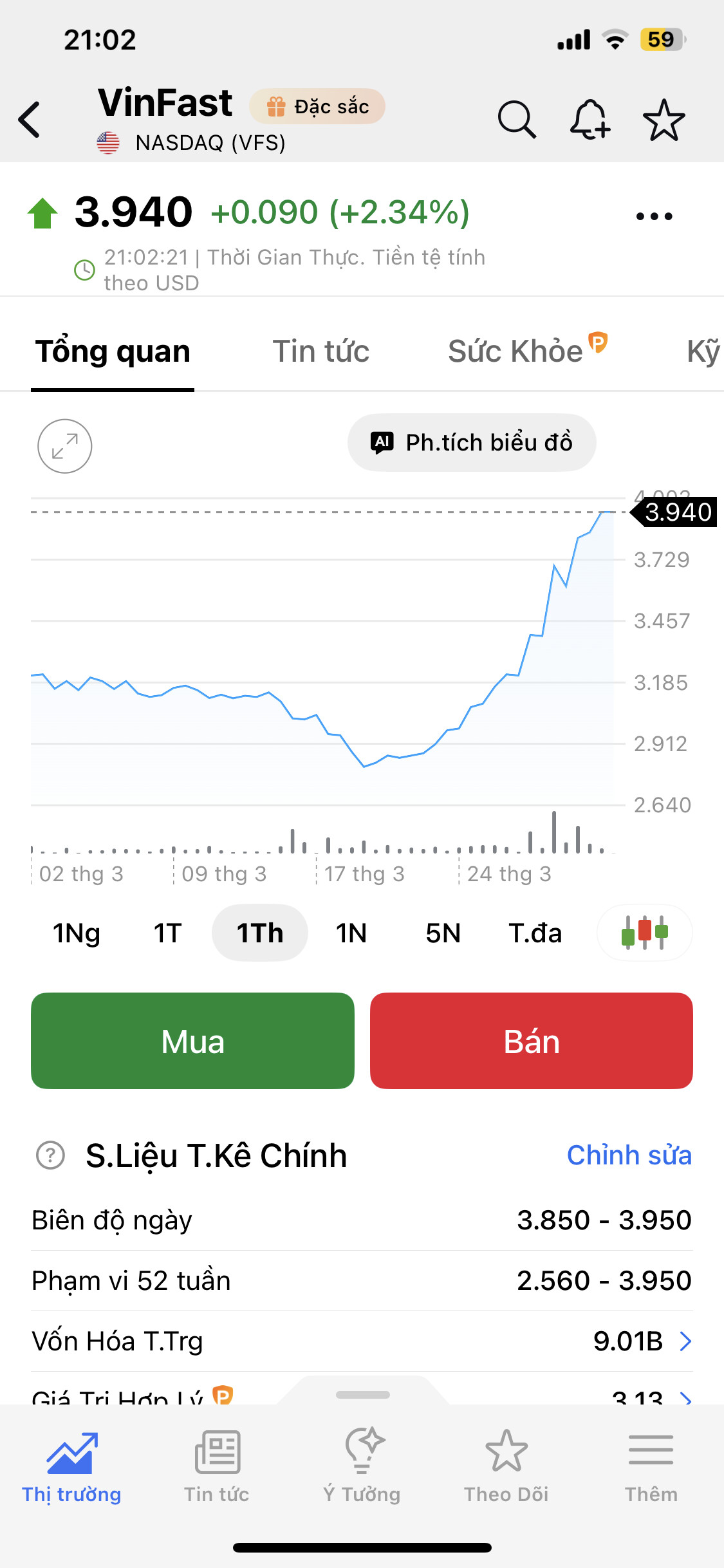Tap the Chỉnh sửa link
Viewport: 724px width, 1568px height.
(629, 1155)
